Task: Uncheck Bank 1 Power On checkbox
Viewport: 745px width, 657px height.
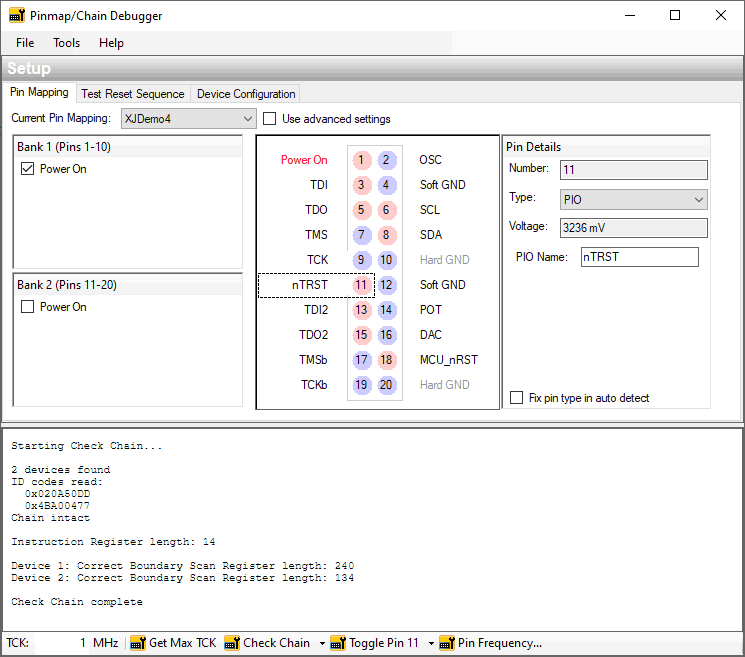Action: 28,169
